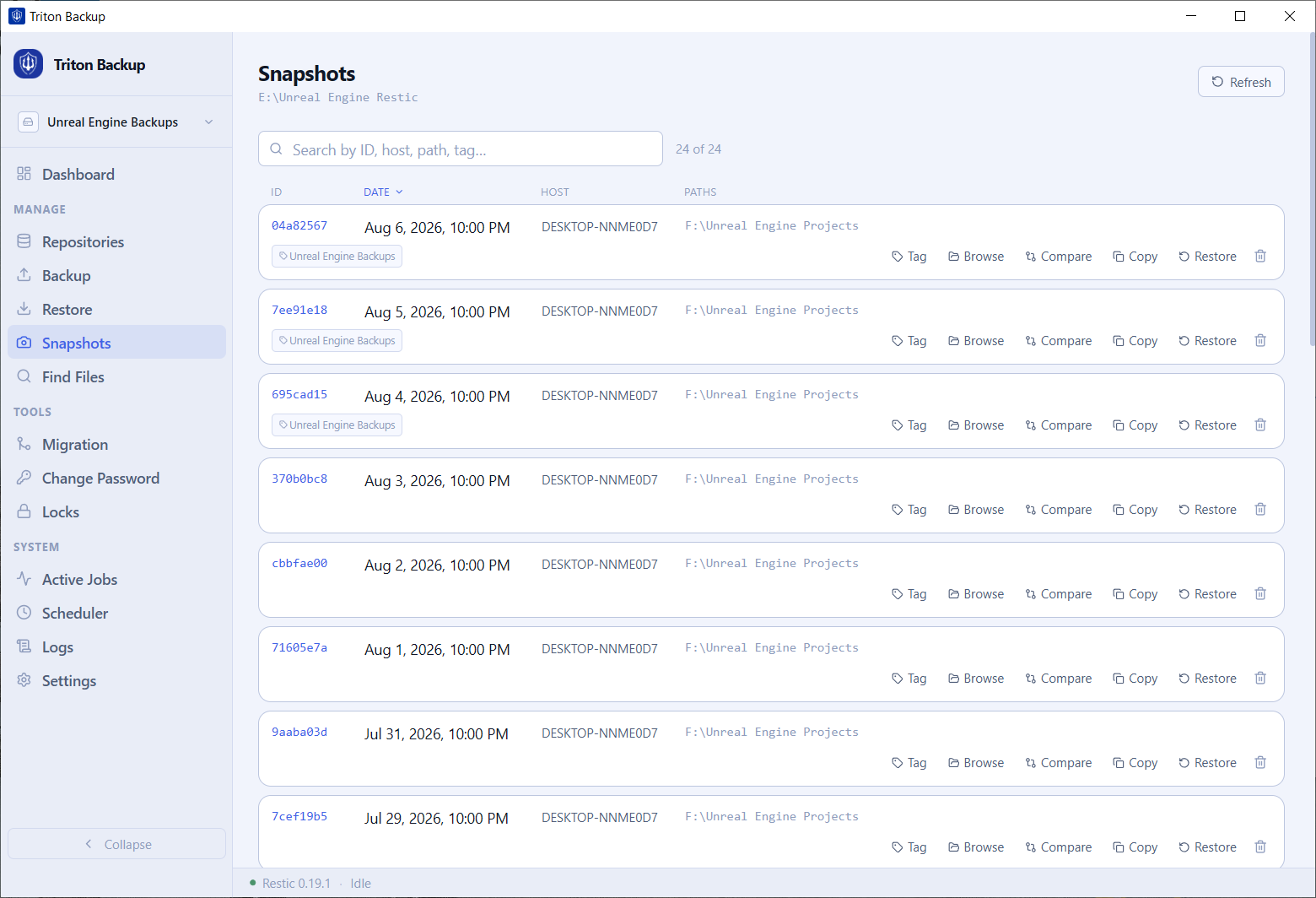Click the "Restic 0.19.1" status text
The width and height of the screenshot is (1316, 898).
point(296,884)
